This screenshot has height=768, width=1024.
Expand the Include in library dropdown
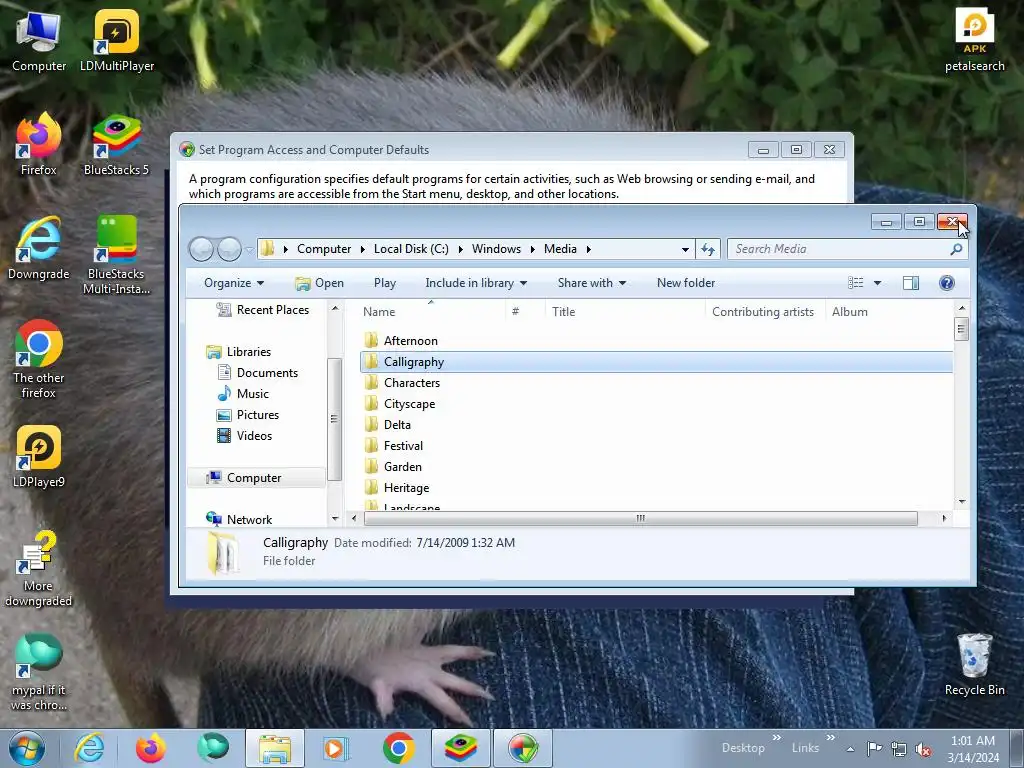tap(476, 283)
